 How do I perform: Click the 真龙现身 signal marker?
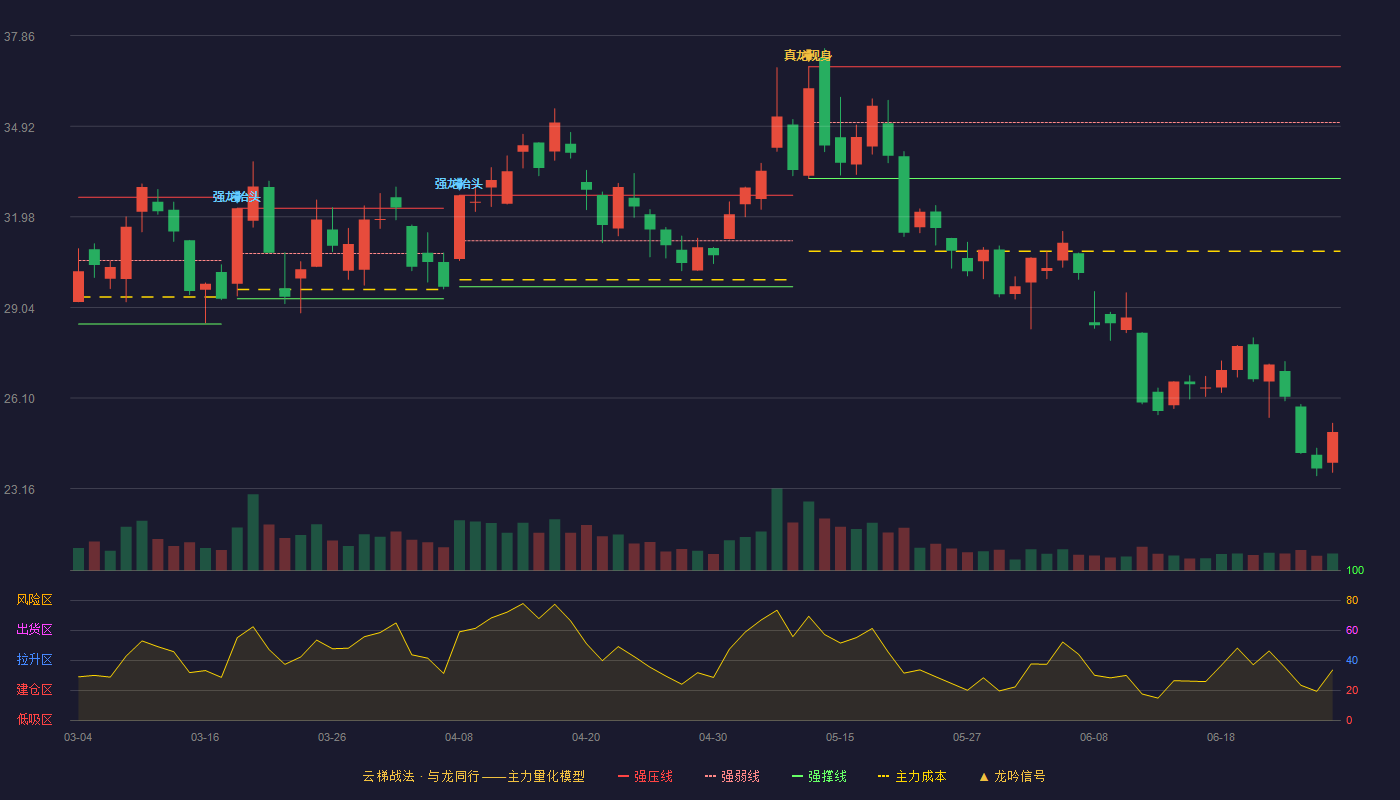point(808,55)
